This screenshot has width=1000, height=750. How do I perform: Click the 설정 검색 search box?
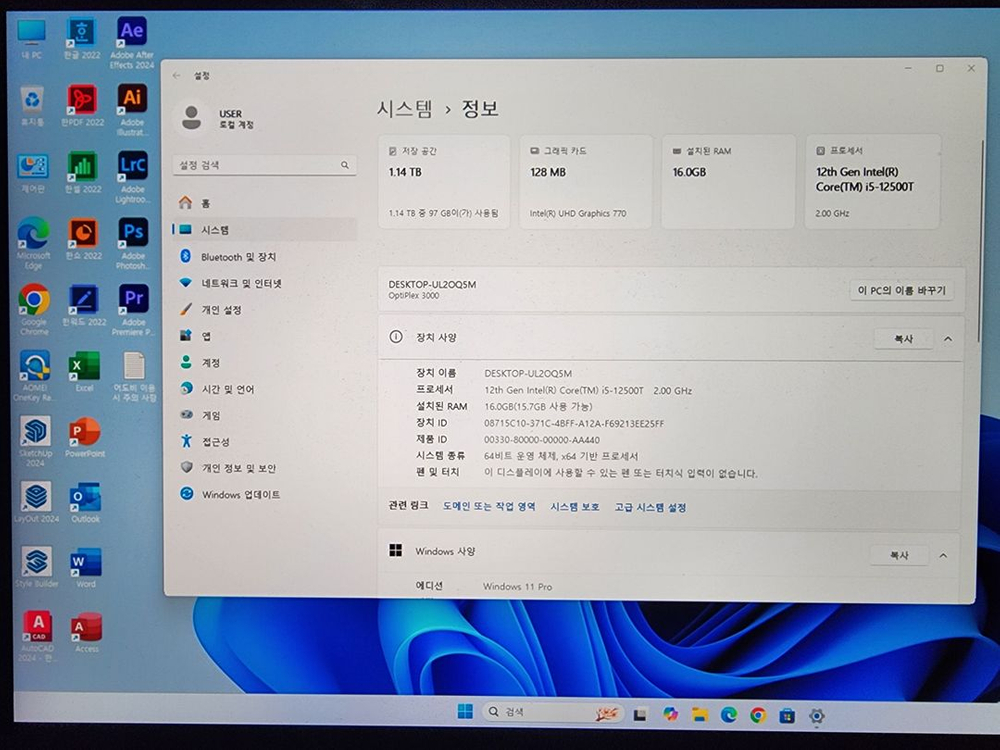pyautogui.click(x=263, y=164)
